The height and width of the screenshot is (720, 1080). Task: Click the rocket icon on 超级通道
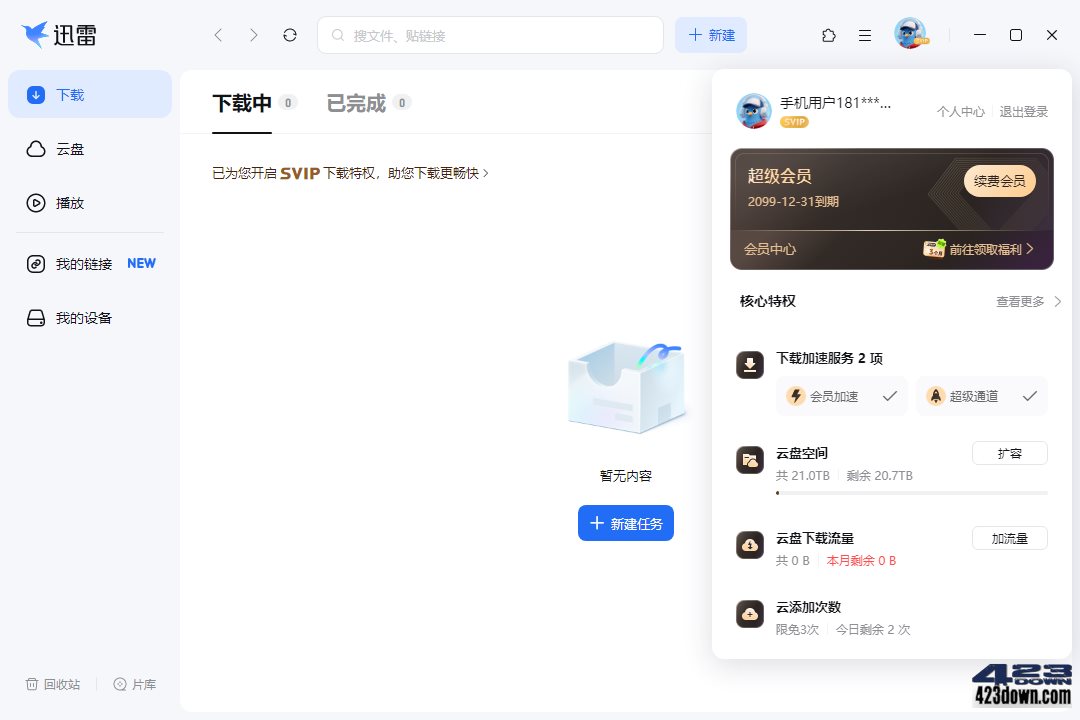coord(935,396)
